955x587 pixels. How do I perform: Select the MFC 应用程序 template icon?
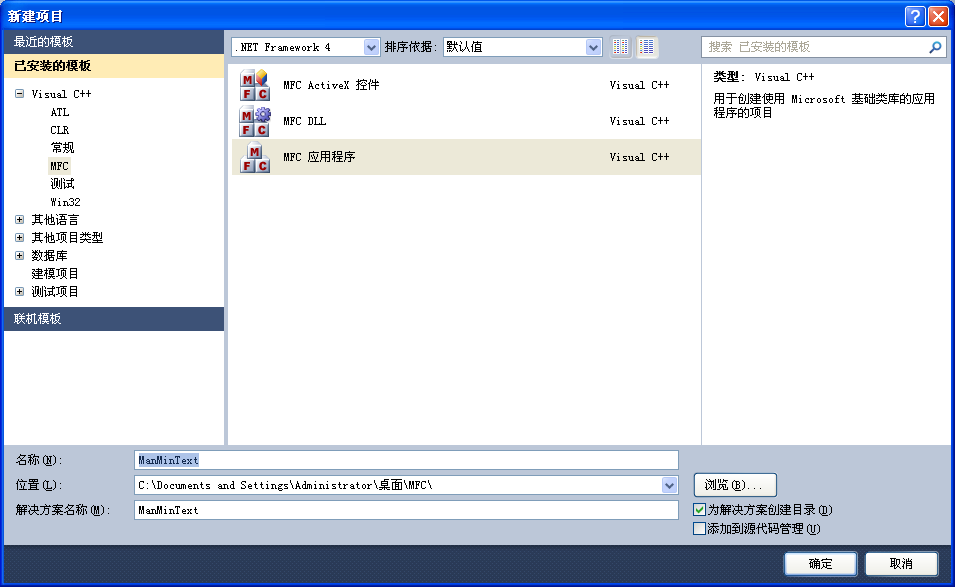[x=255, y=157]
